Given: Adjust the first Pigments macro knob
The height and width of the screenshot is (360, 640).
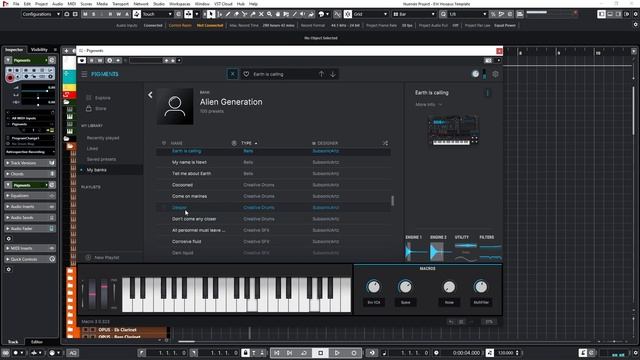Looking at the screenshot, I should click(x=373, y=287).
